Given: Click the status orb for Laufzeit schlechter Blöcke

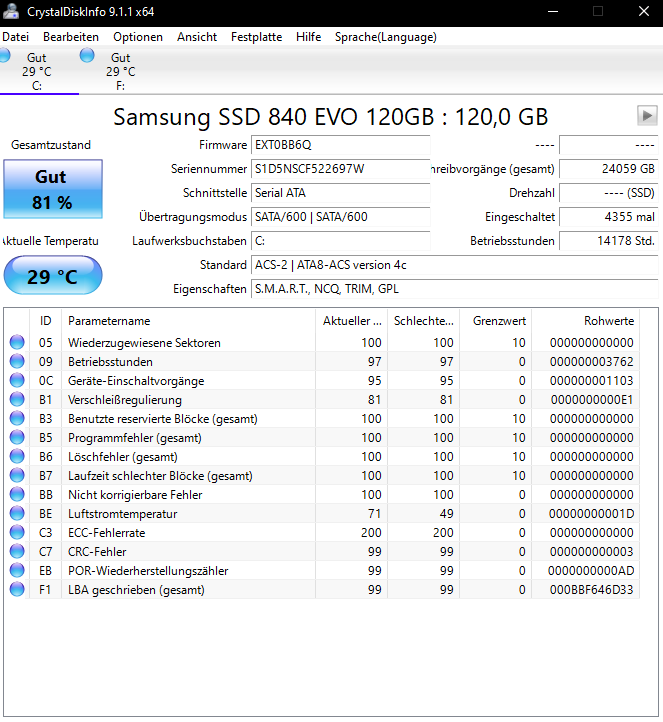Looking at the screenshot, I should point(17,475).
